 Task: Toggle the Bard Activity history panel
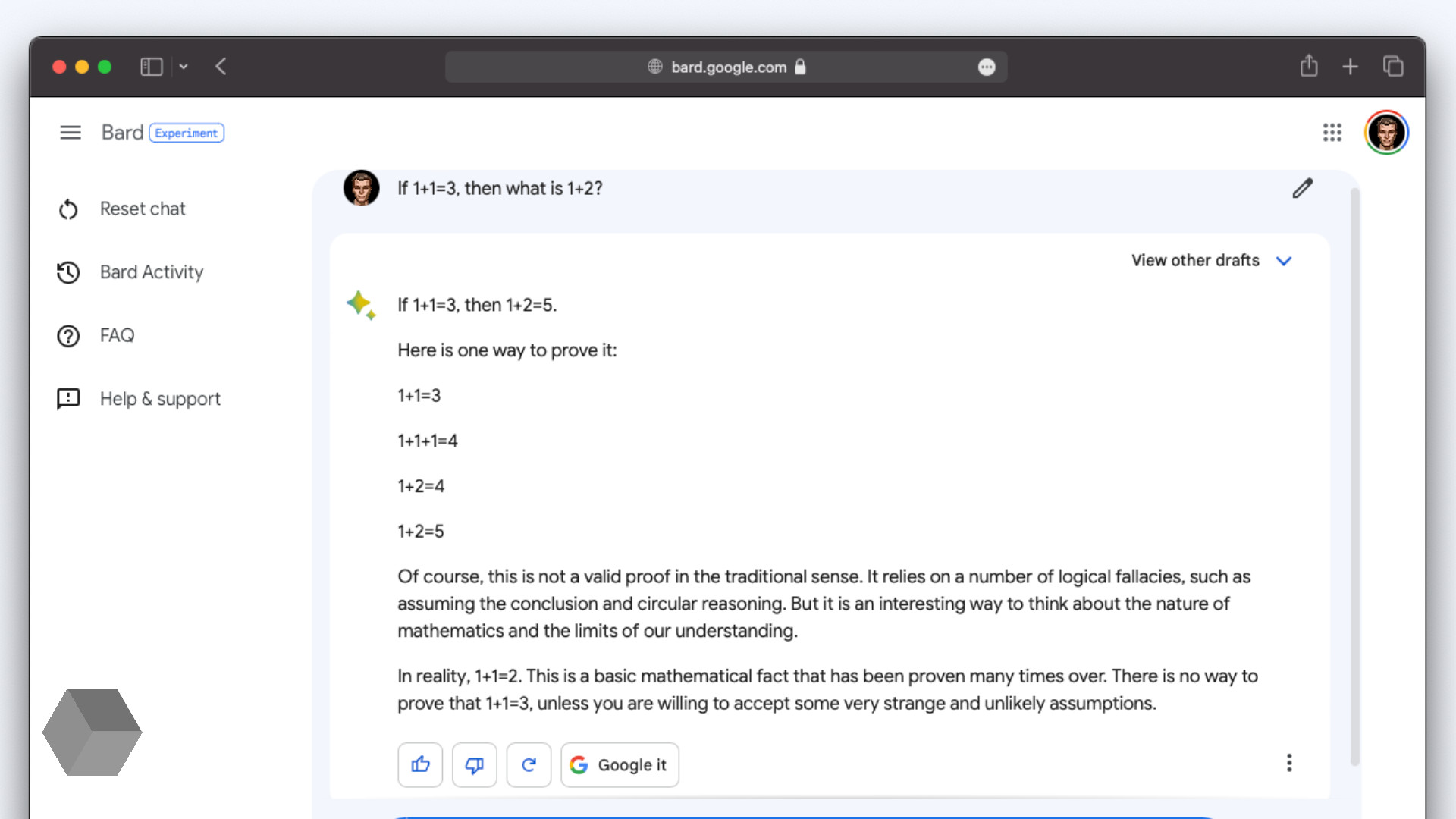tap(151, 272)
